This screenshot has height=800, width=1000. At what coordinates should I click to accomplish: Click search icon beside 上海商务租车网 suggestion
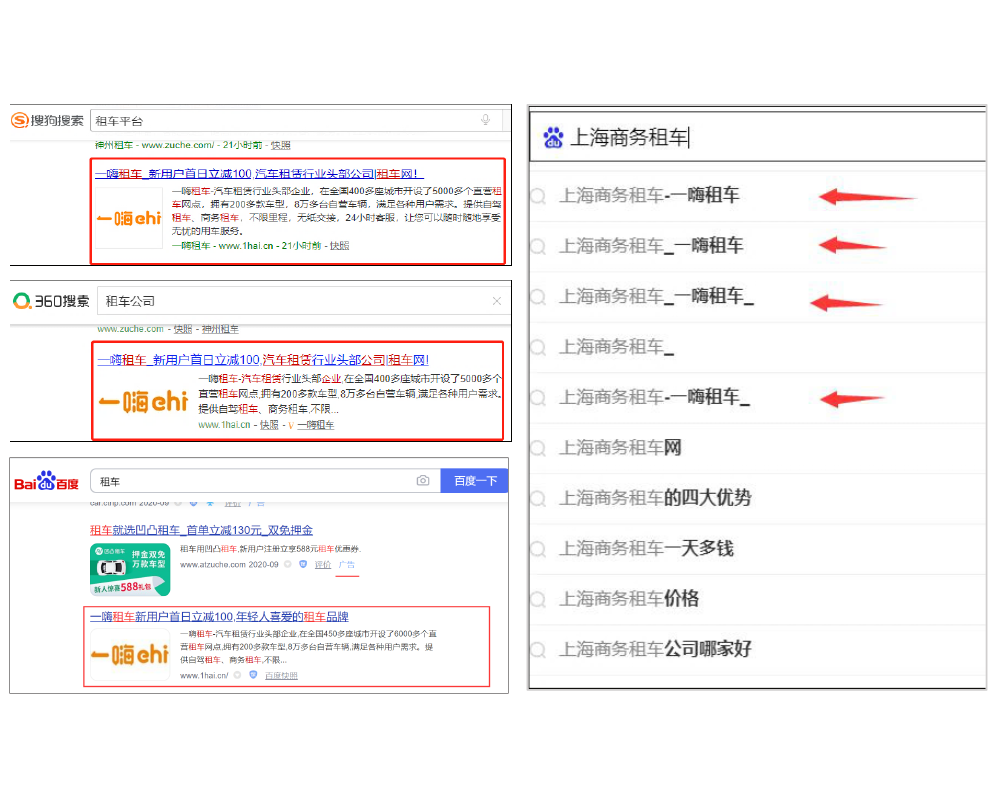(x=538, y=448)
